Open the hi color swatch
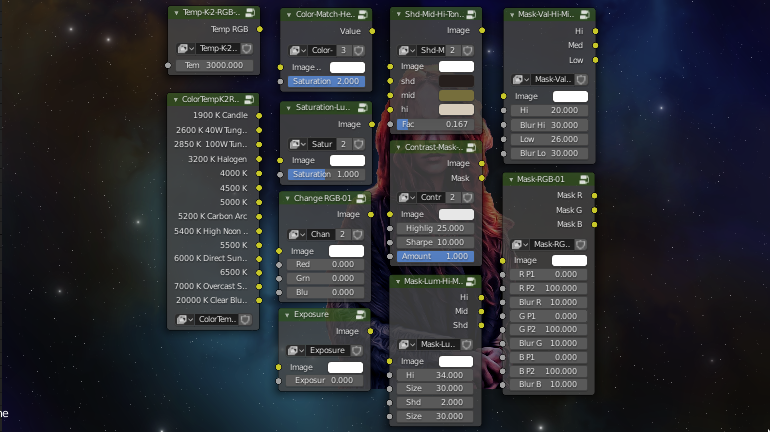Screen dimensions: 770x432 coord(456,109)
